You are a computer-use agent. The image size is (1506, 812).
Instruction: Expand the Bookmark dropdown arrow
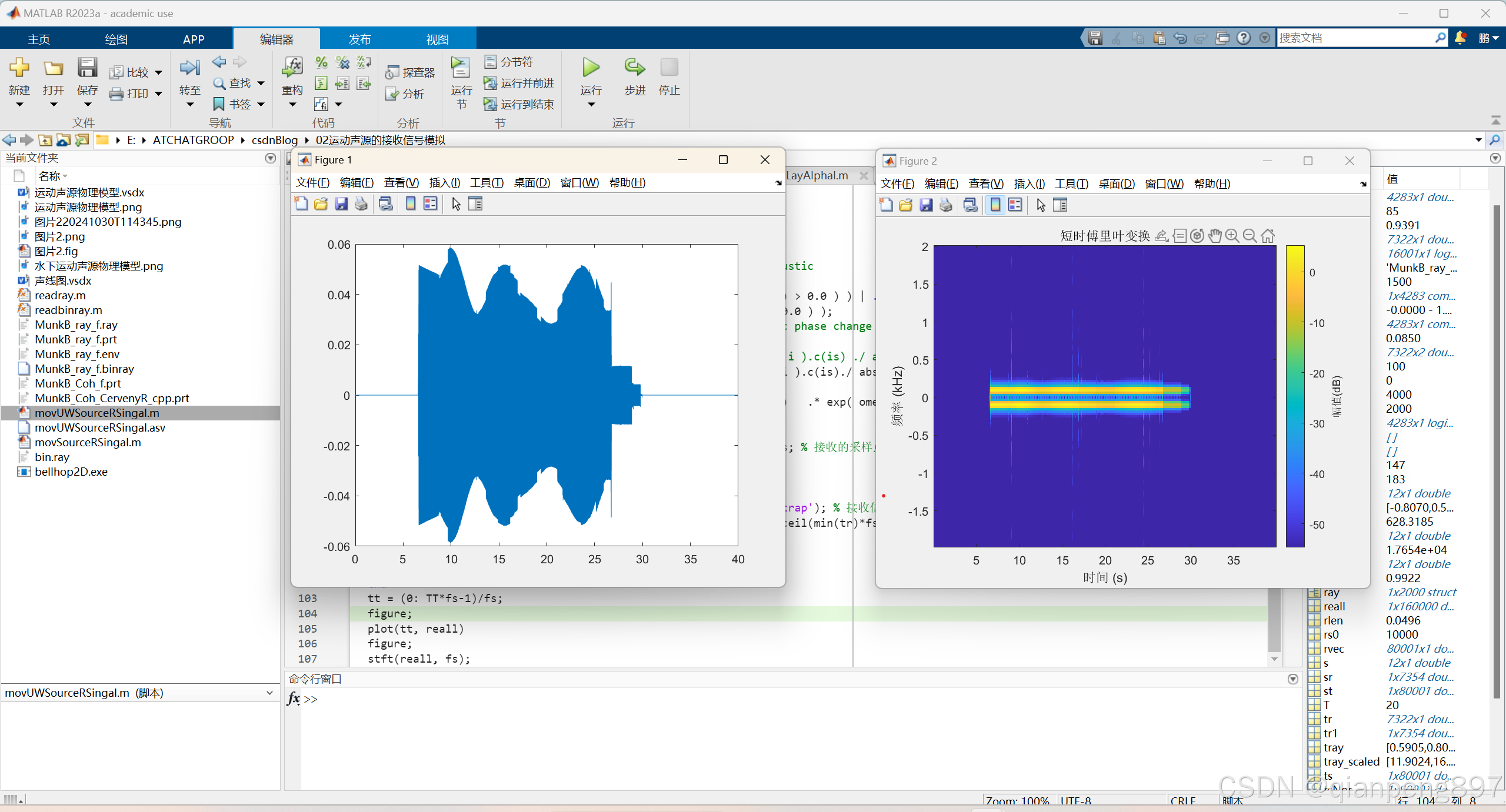(x=261, y=105)
